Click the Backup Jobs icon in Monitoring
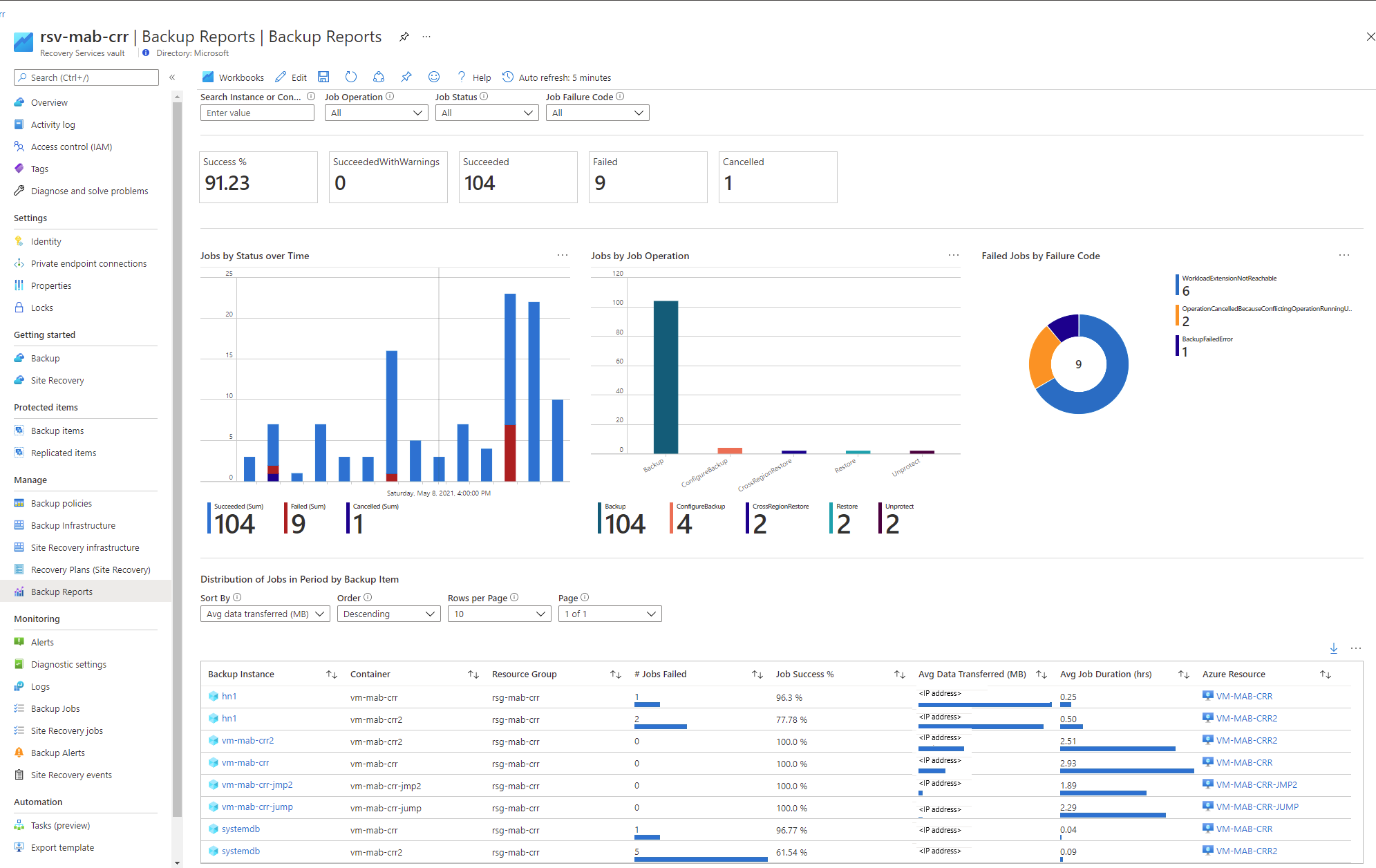This screenshot has width=1376, height=868. [19, 708]
